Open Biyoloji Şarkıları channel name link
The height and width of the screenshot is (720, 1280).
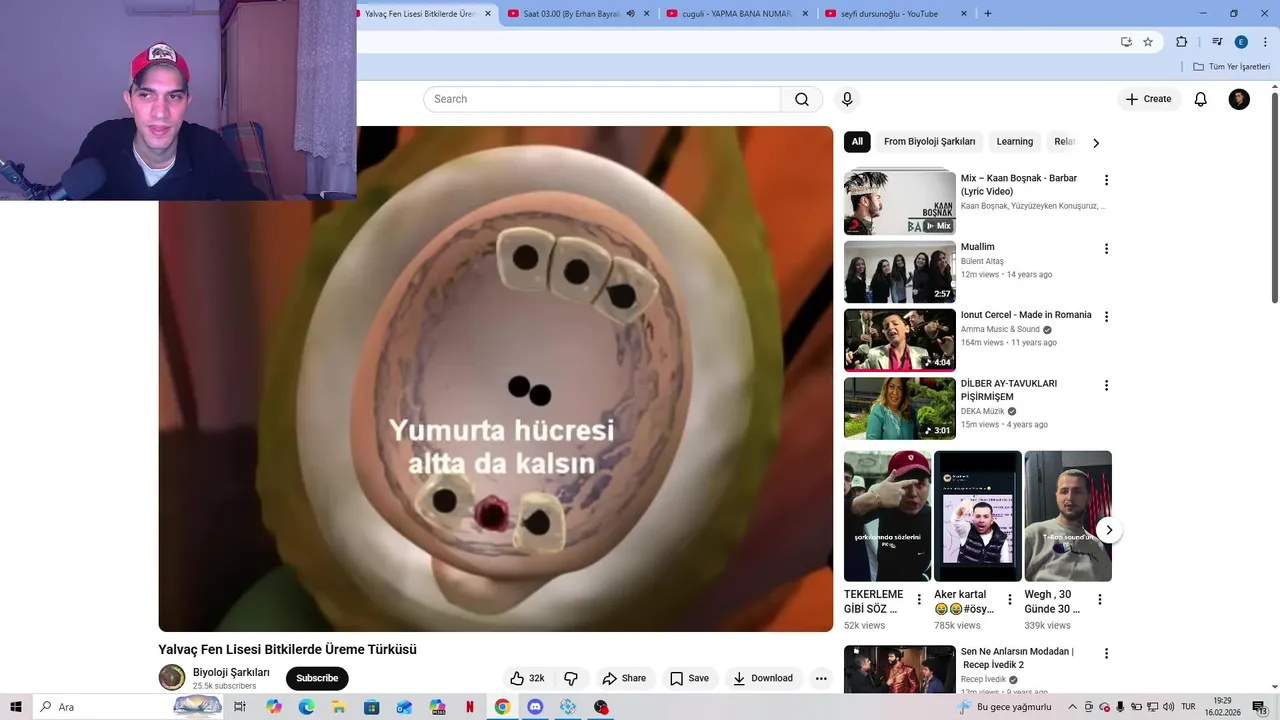(231, 672)
